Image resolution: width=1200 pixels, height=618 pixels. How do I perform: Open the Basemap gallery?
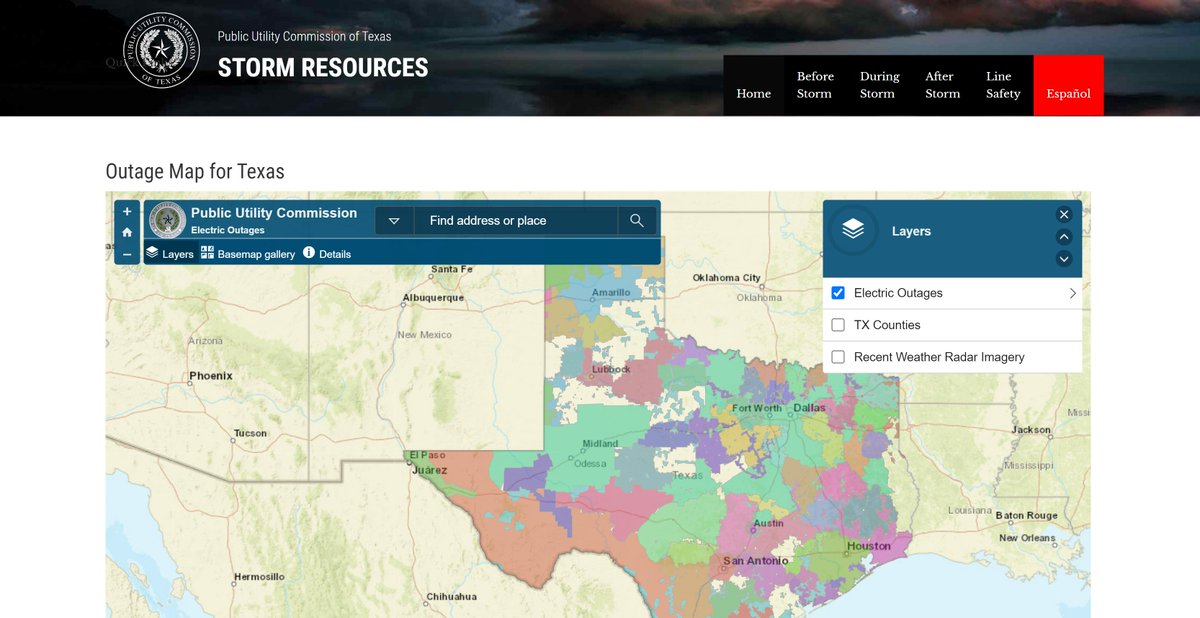[x=246, y=253]
